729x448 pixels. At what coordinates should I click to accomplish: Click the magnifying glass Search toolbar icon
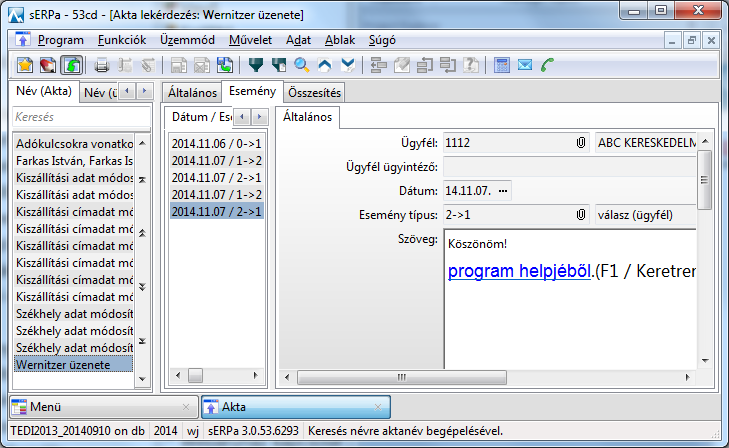pyautogui.click(x=302, y=65)
